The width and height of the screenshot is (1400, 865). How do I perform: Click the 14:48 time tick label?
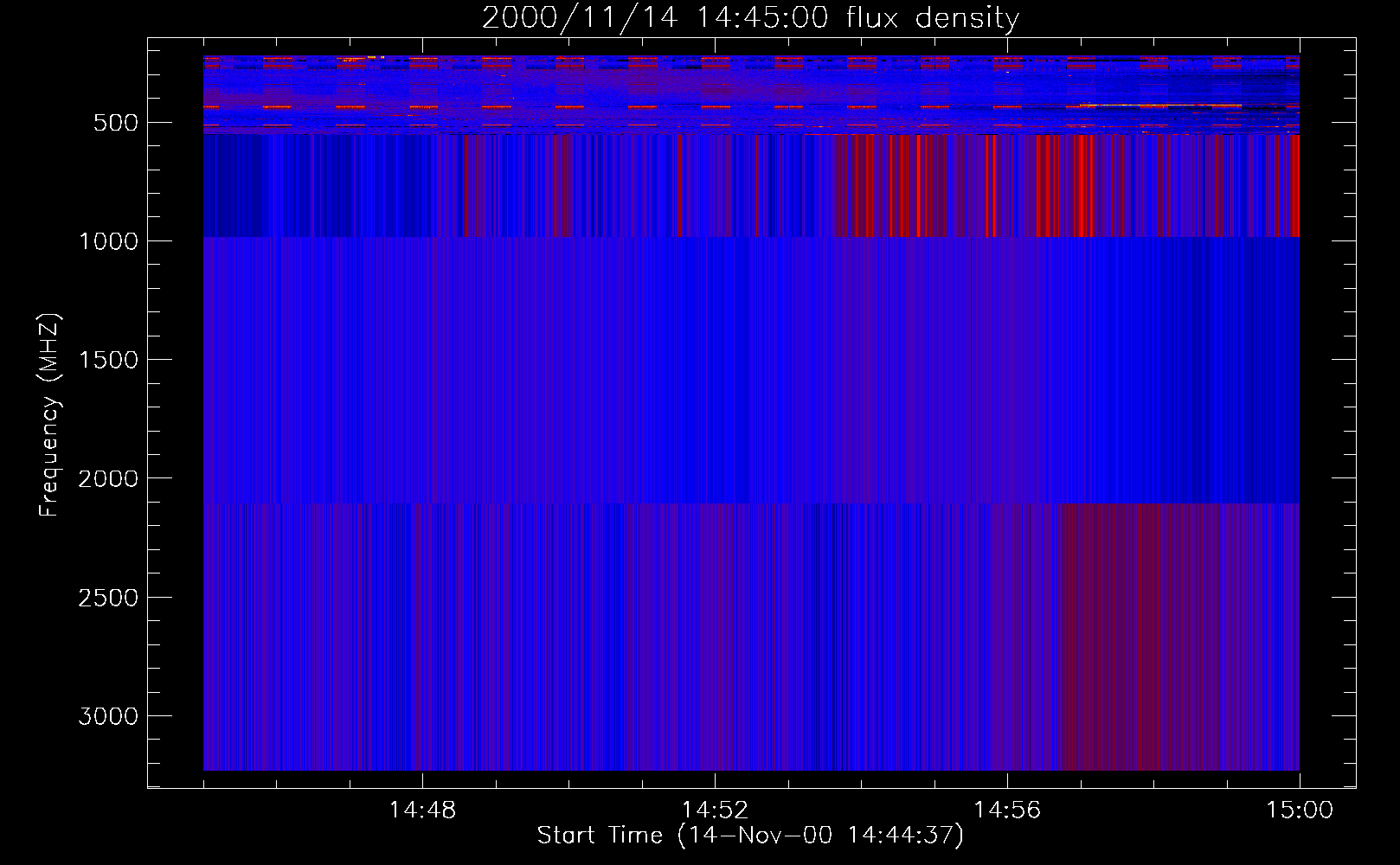pos(422,811)
